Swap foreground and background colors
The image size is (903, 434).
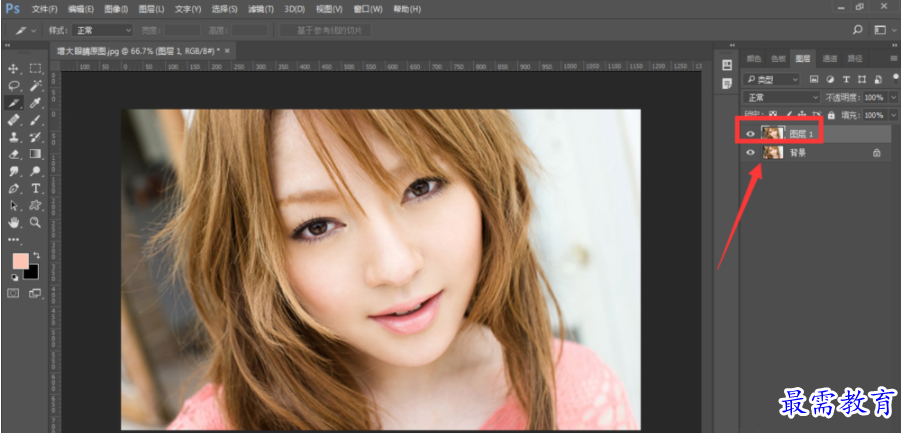(37, 255)
